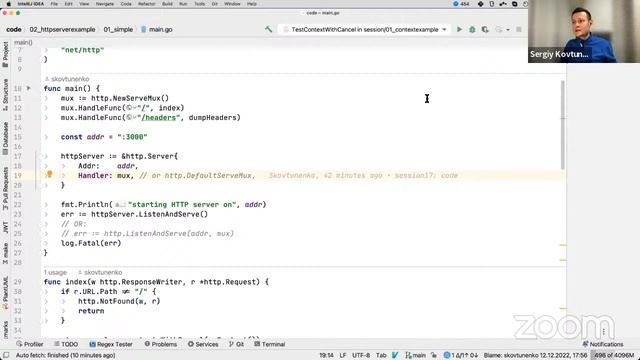Click the Build project hammer icon

[x=268, y=29]
